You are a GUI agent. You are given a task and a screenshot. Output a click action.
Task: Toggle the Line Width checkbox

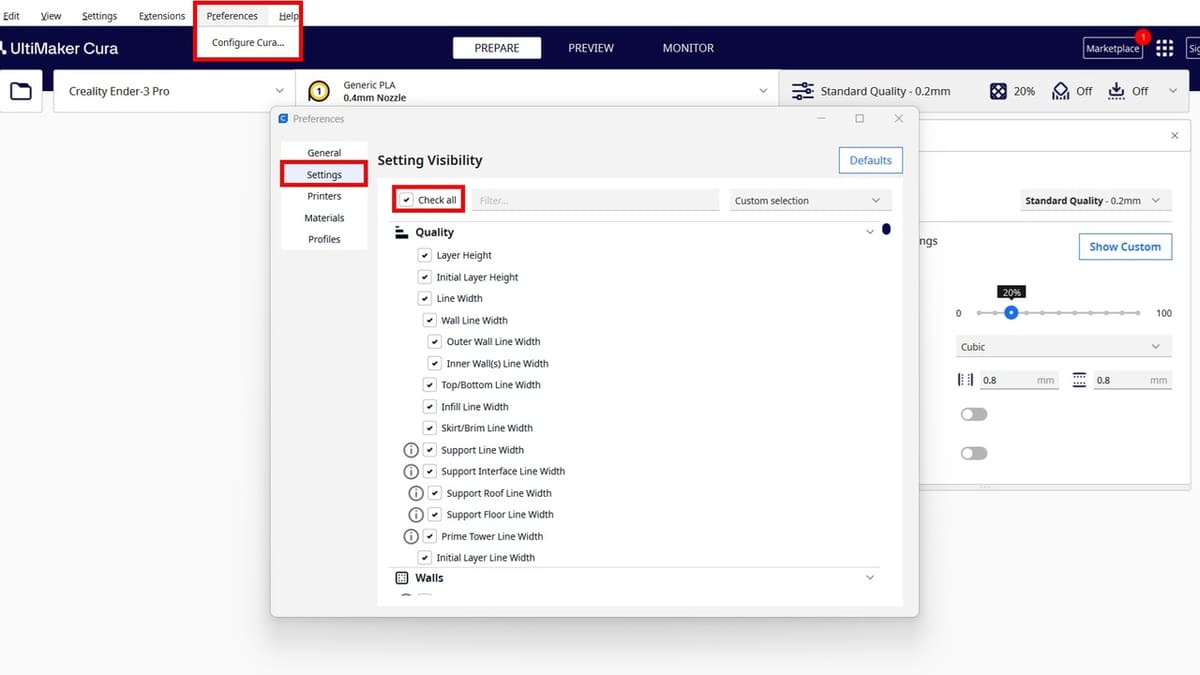pos(424,298)
